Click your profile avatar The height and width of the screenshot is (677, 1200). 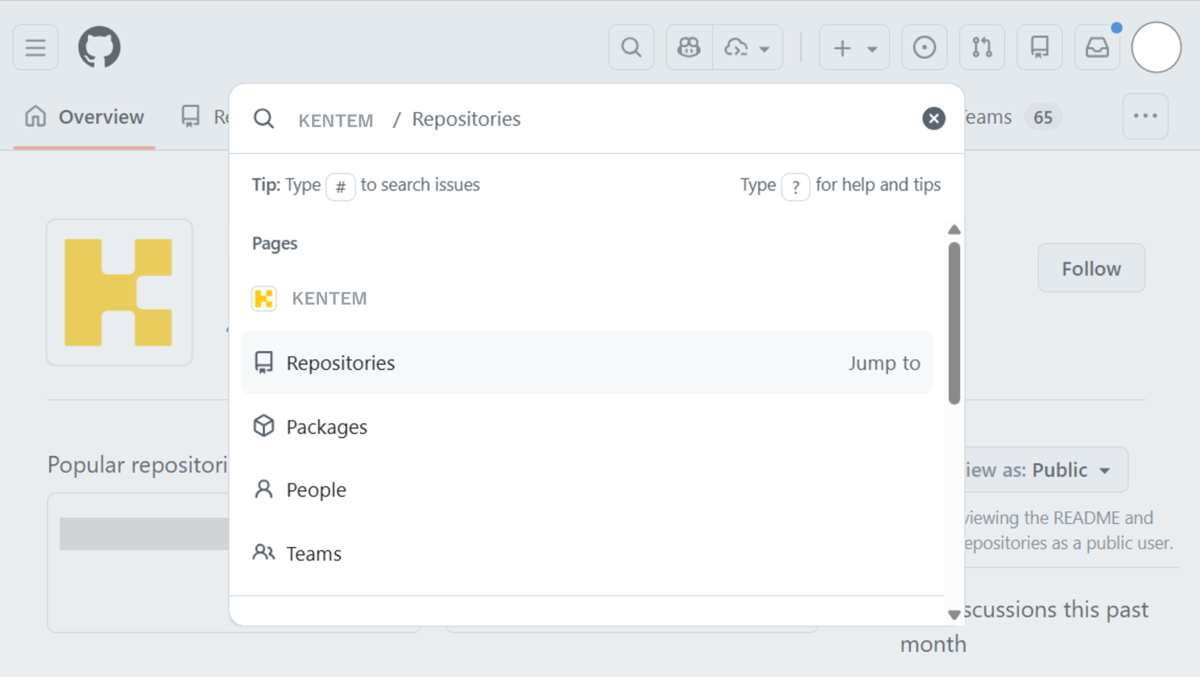(1156, 46)
